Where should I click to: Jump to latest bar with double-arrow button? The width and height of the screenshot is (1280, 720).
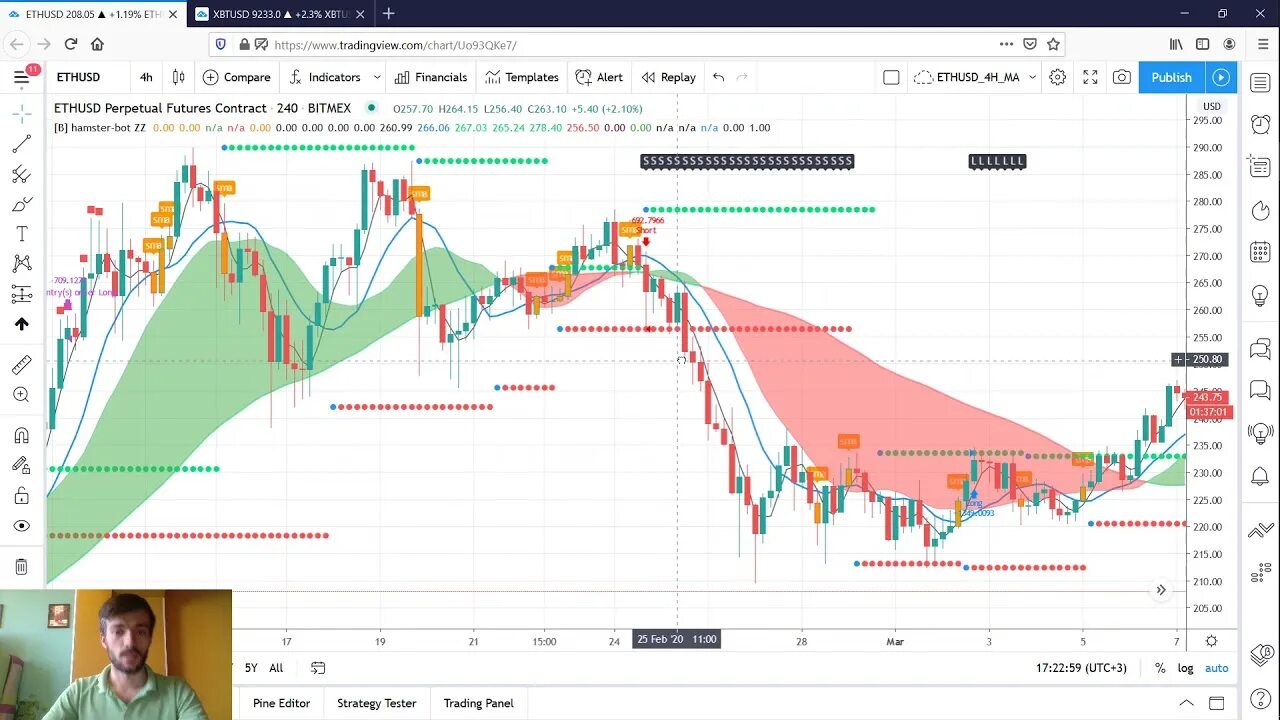(1161, 590)
